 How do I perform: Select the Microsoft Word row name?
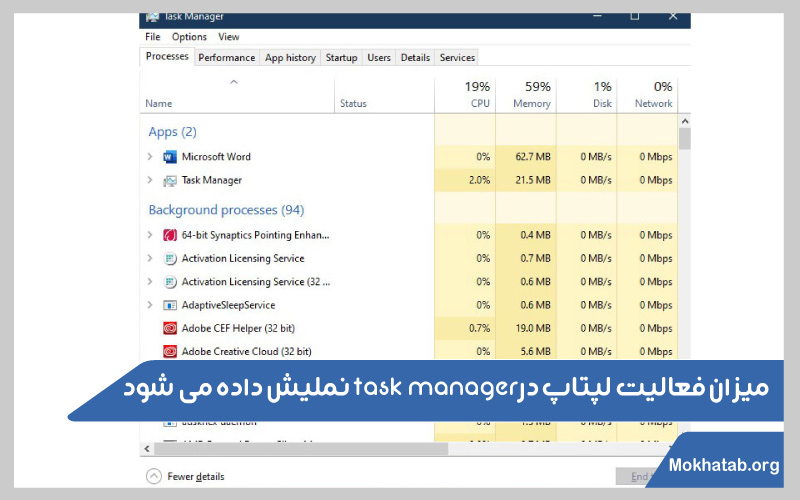[216, 157]
